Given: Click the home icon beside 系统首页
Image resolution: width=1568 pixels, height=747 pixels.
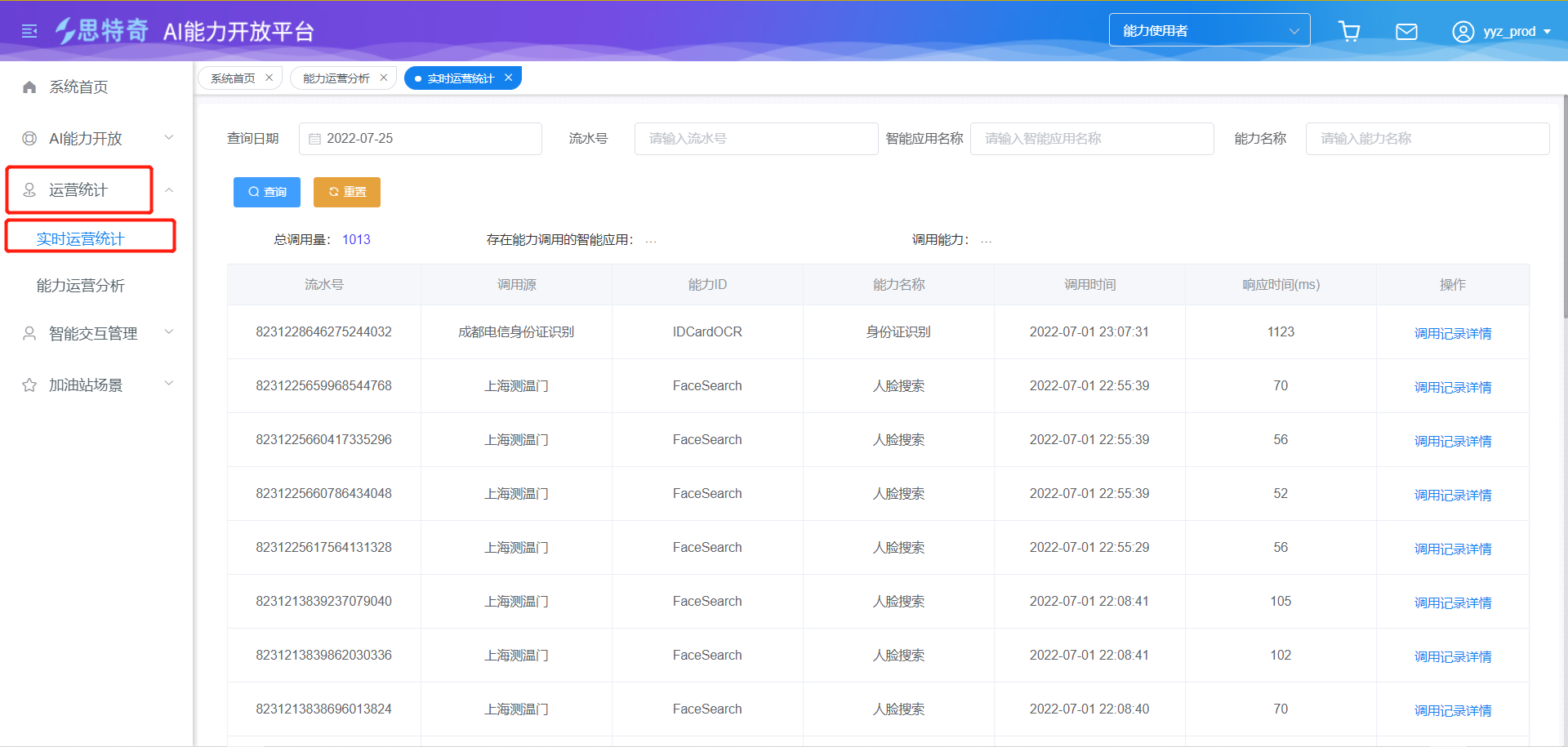Looking at the screenshot, I should click(29, 87).
